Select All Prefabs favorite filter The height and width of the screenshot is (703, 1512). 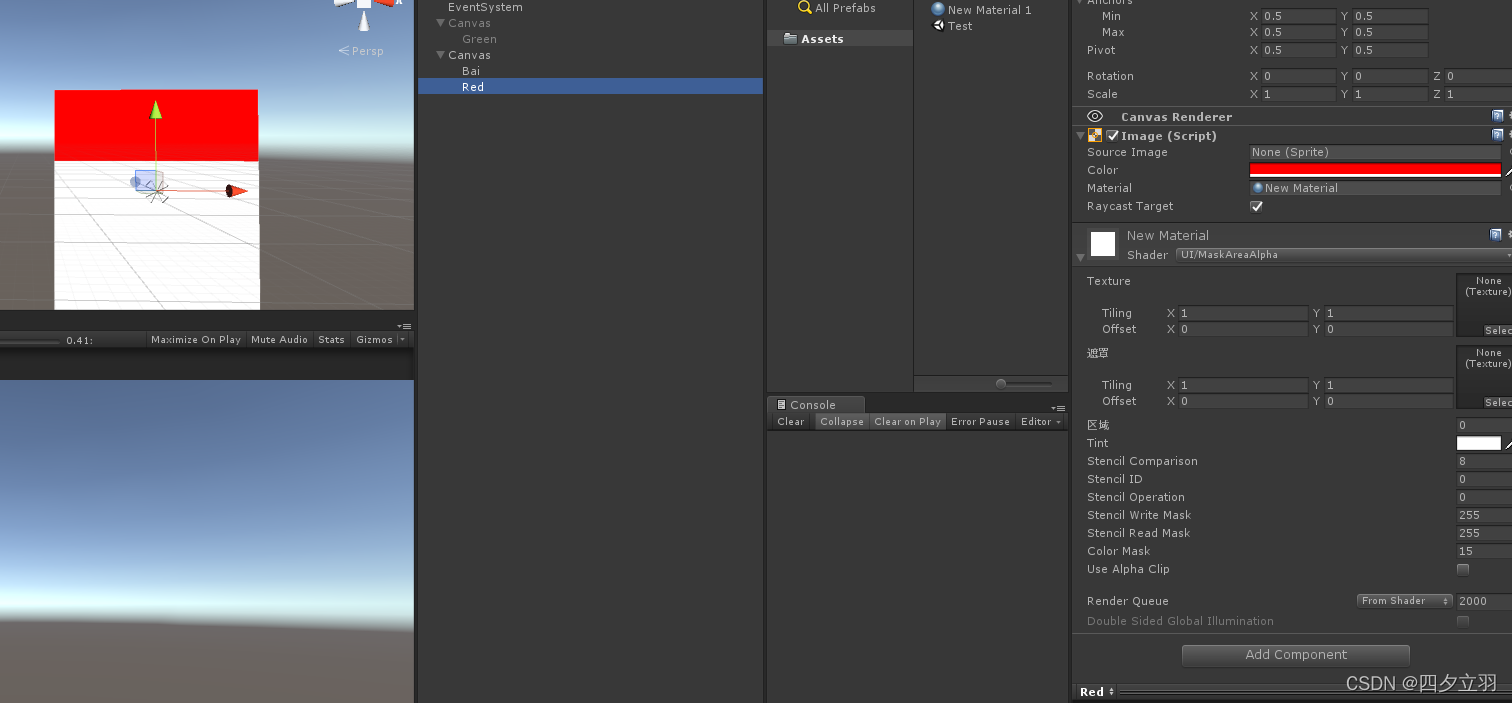tap(845, 8)
